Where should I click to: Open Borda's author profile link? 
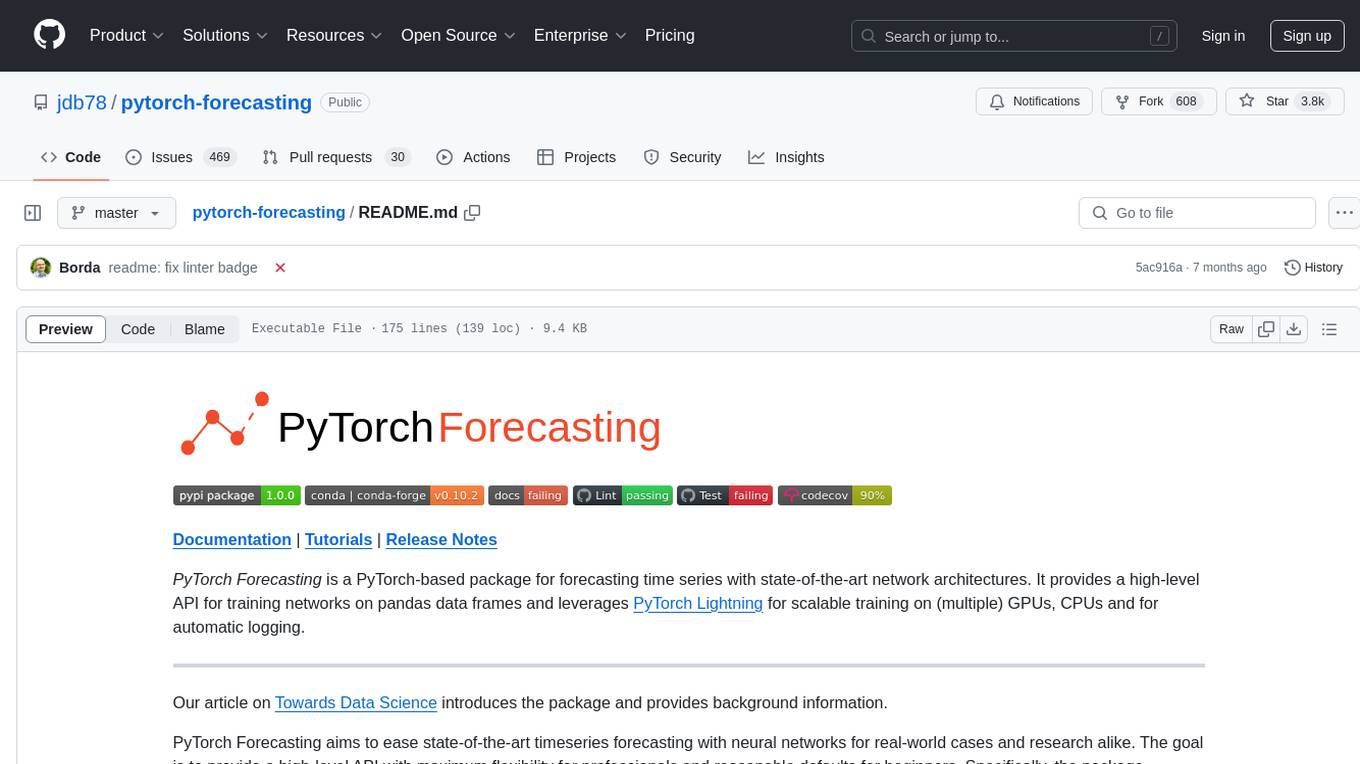80,268
